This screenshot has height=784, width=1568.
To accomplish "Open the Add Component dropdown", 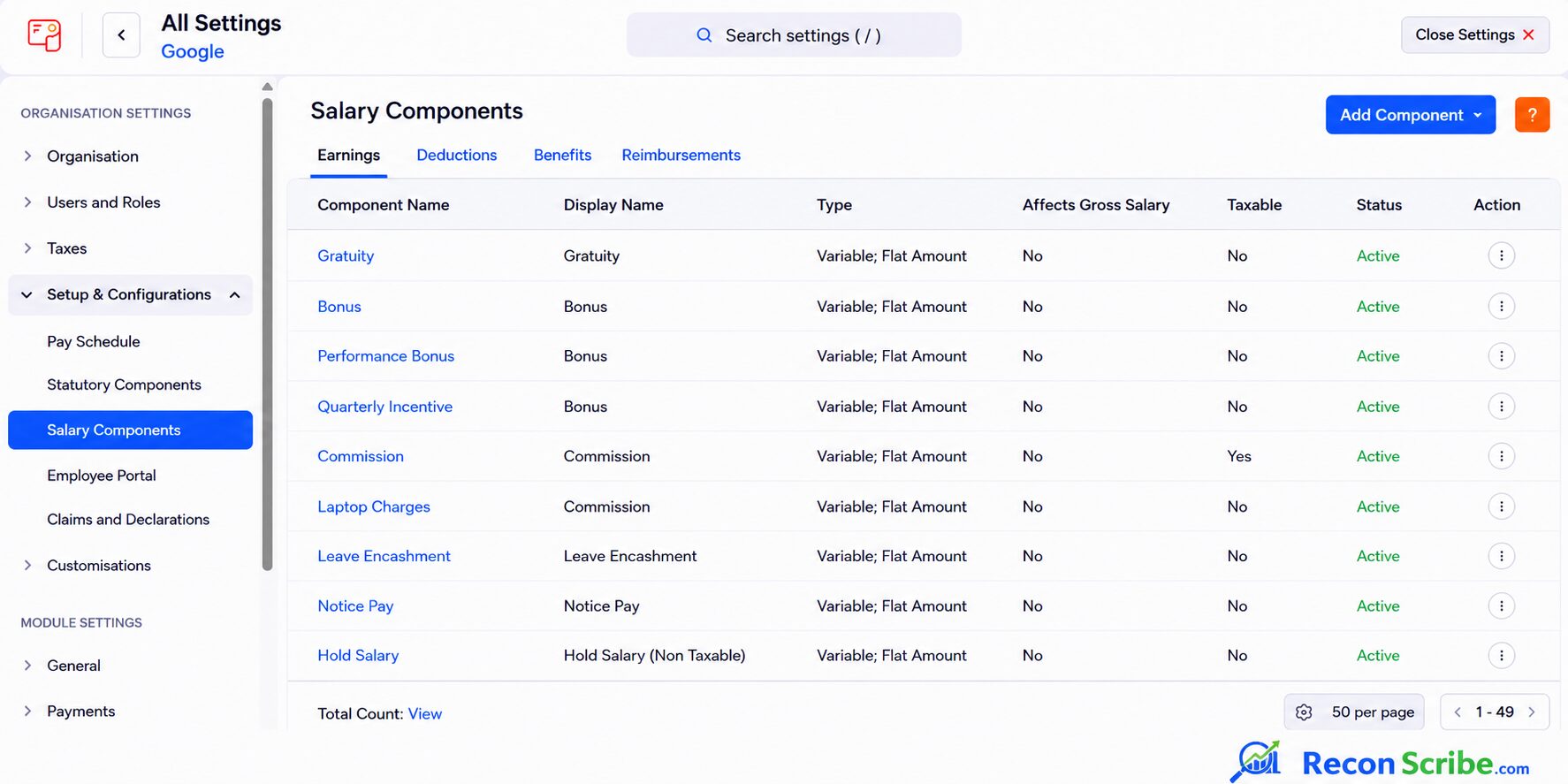I will 1410,115.
